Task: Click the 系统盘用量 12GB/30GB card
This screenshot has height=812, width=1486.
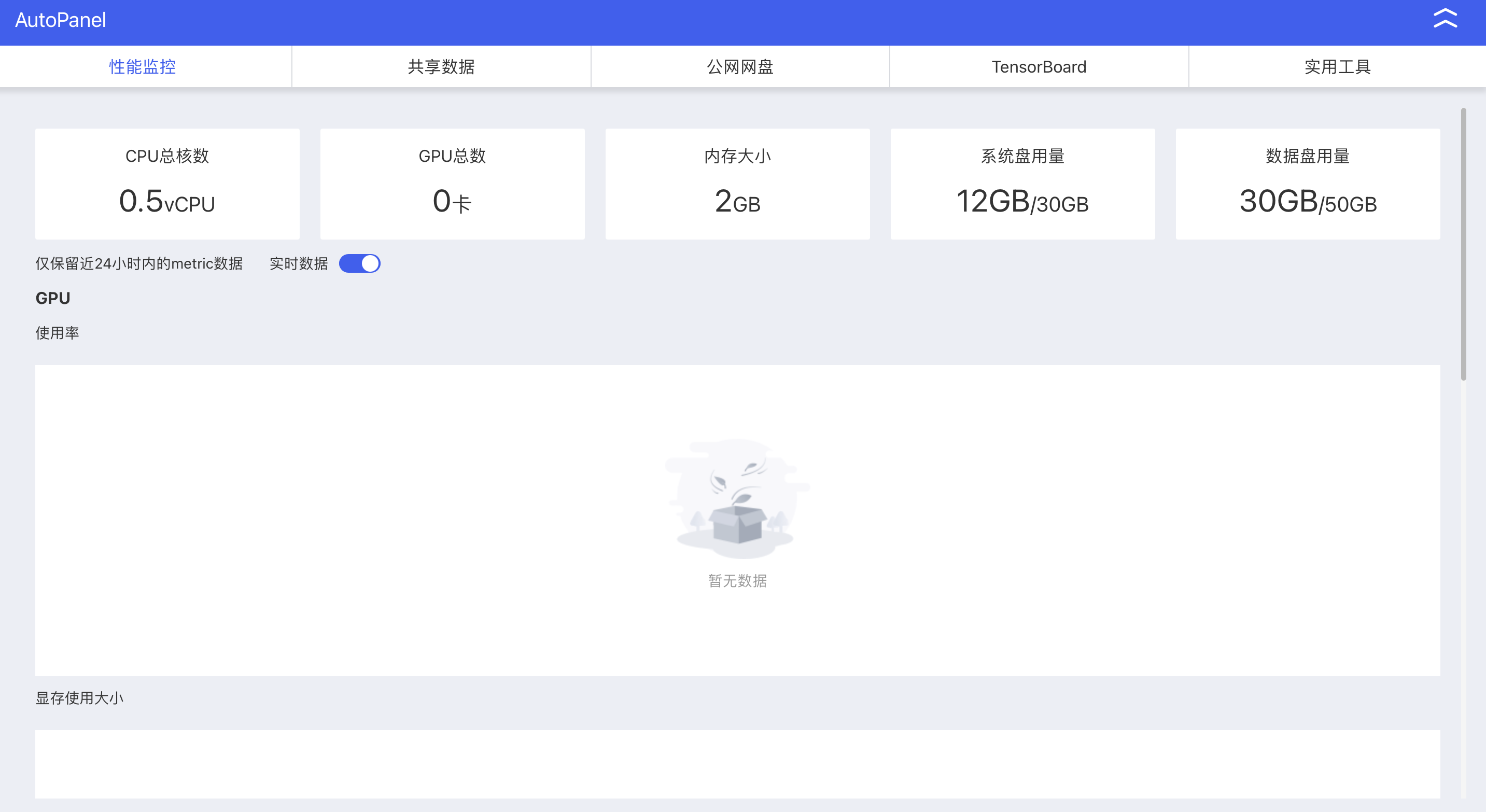Action: (1022, 184)
